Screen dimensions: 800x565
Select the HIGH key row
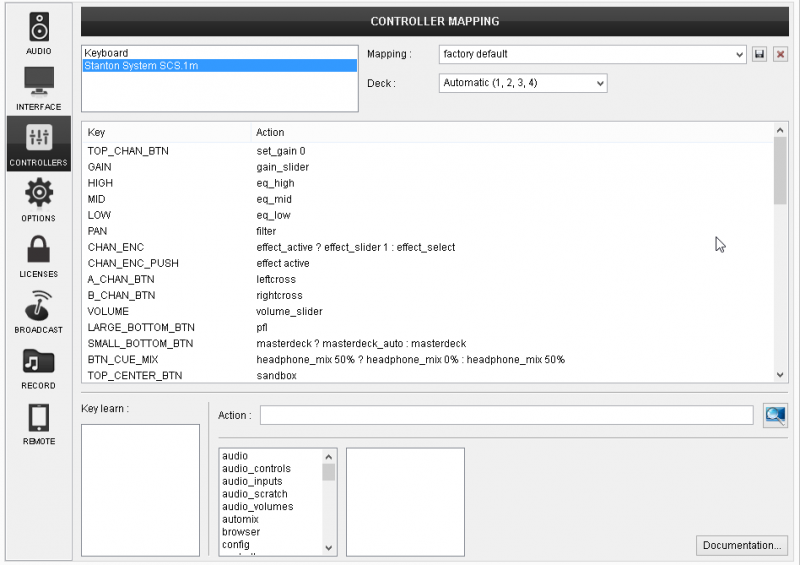[x=428, y=183]
